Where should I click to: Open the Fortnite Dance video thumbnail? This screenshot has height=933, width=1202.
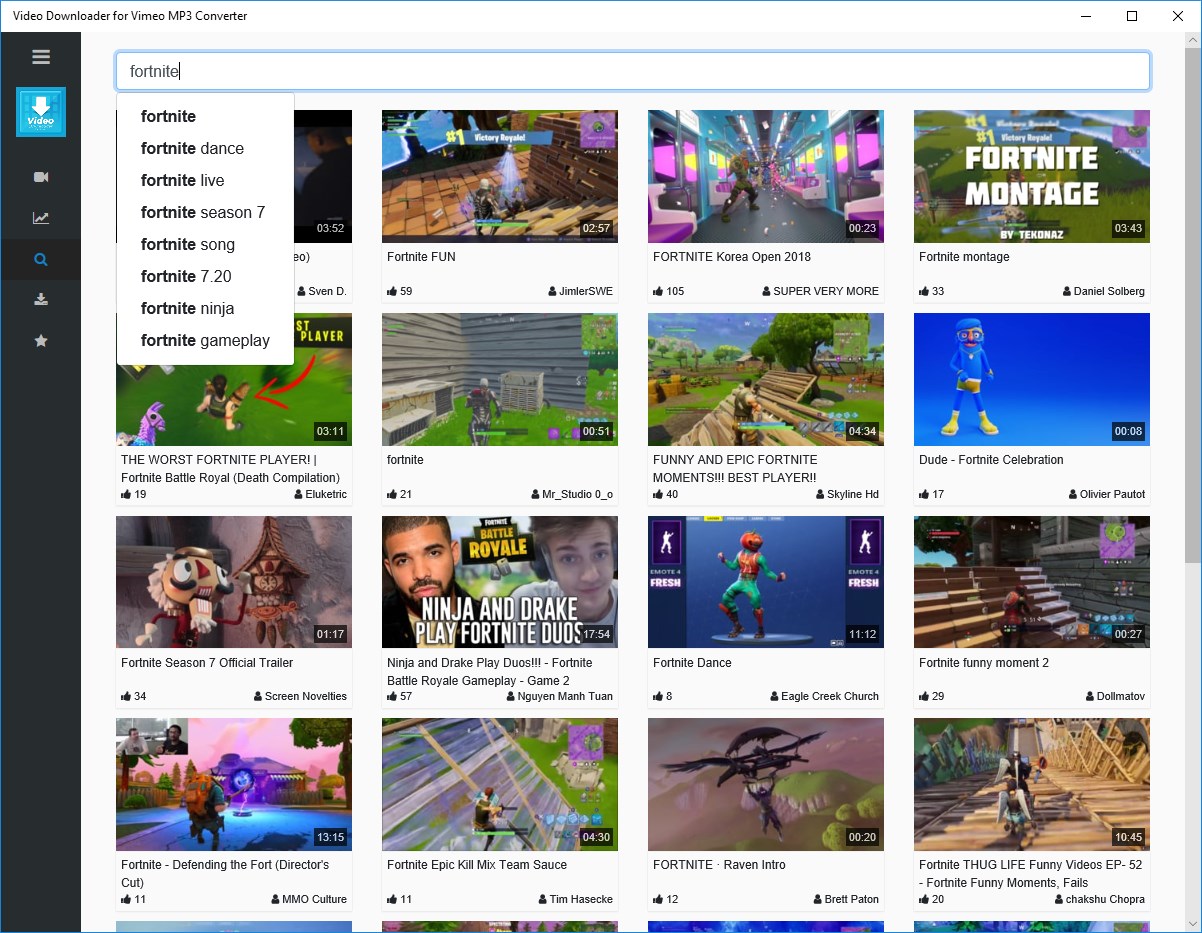766,582
